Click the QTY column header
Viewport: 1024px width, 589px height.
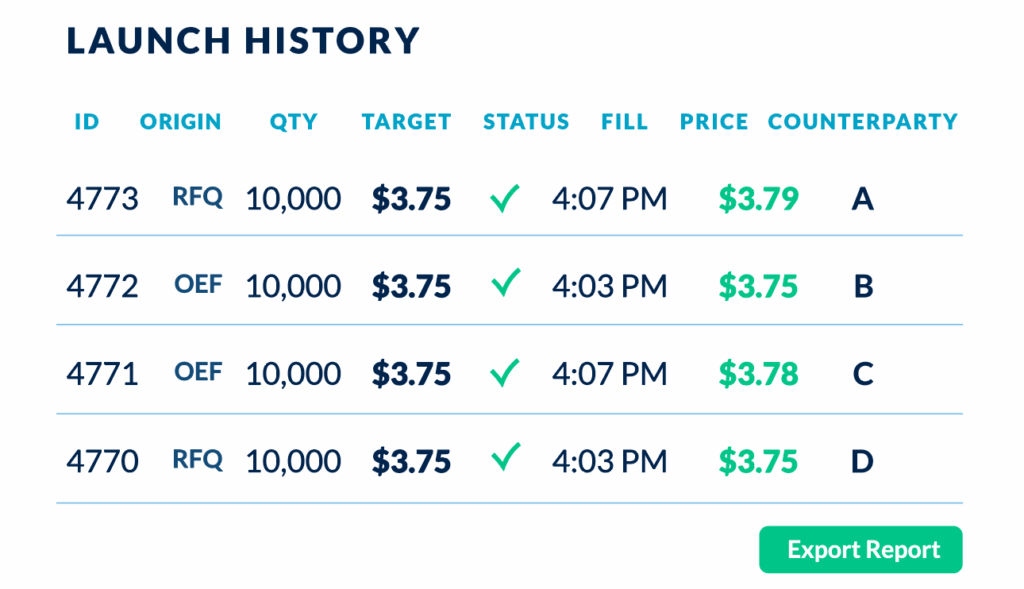coord(293,122)
